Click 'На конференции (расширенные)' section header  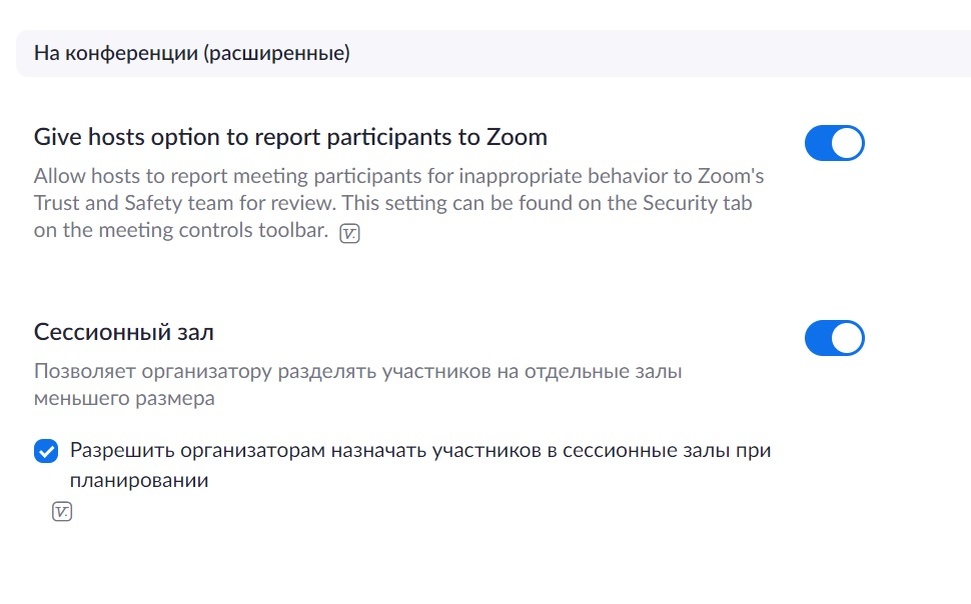click(192, 53)
